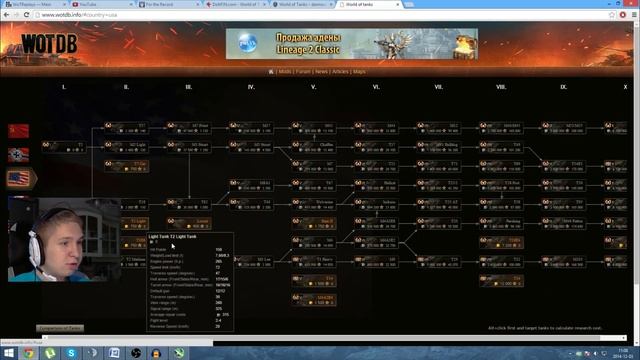Select the M3 Stuart tank node
Viewport: 640px width, 360px height.
click(x=189, y=147)
